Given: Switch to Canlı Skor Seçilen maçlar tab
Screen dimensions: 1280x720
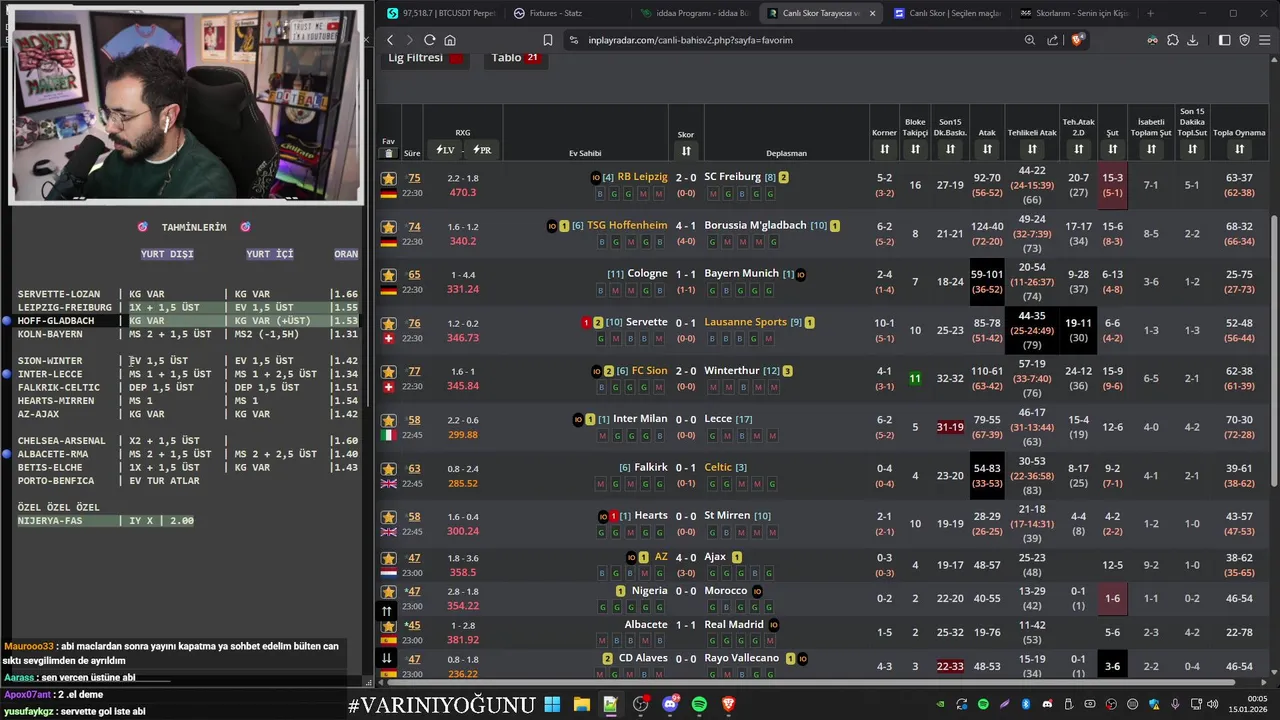Looking at the screenshot, I should point(950,13).
